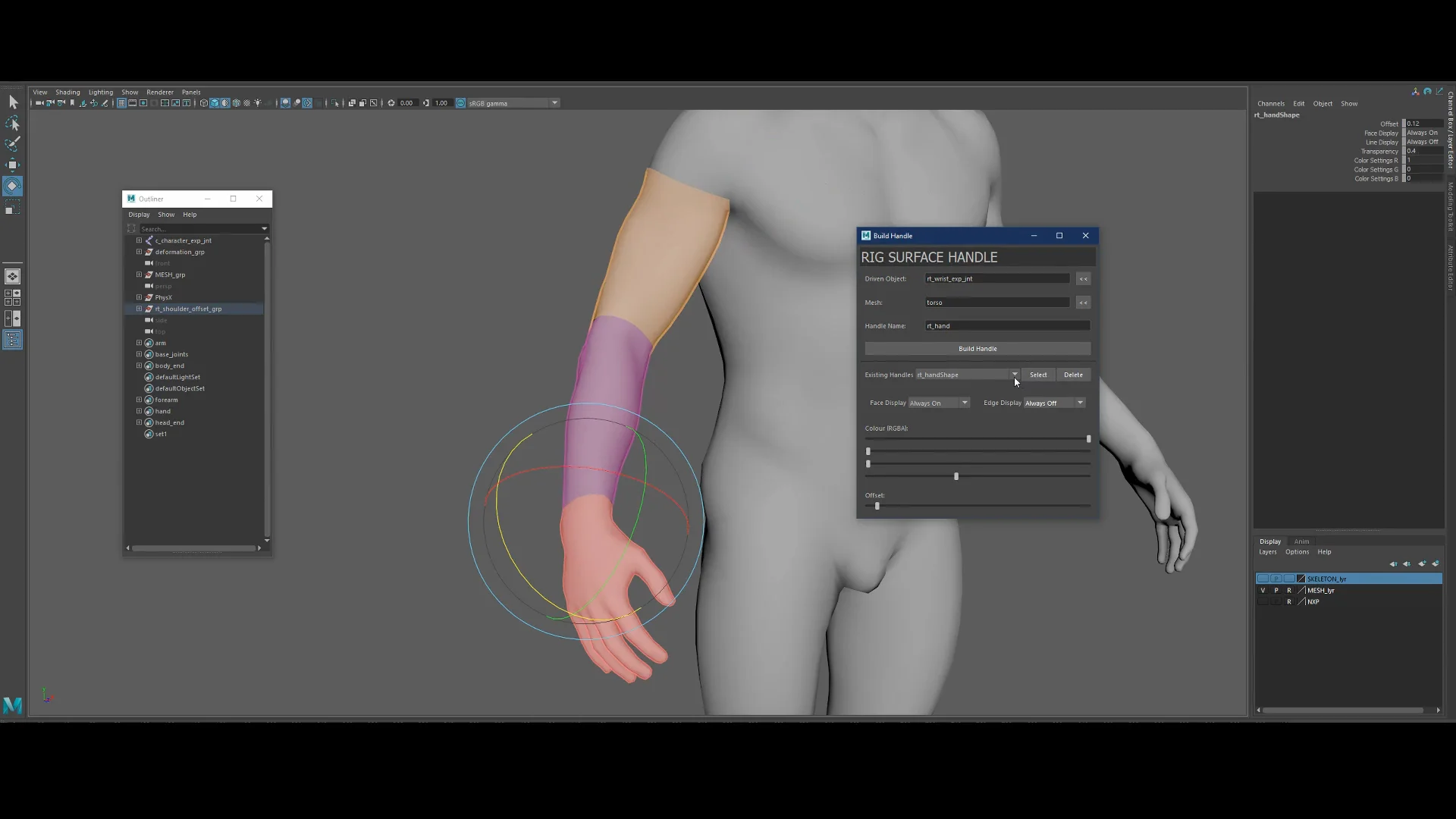The image size is (1456, 819).
Task: Load selection into Driven Object field
Action: point(1083,279)
